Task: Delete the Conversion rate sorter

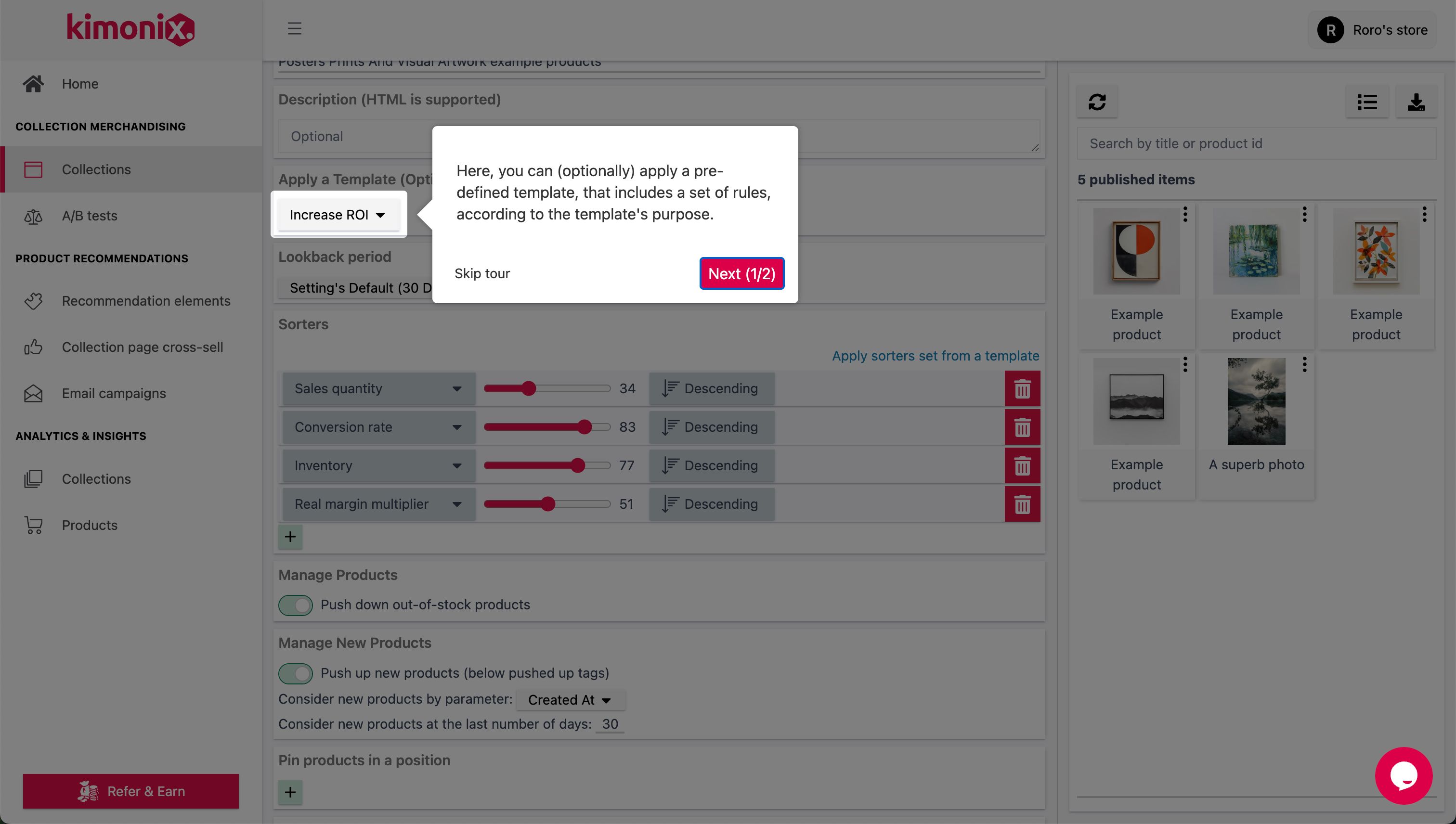Action: (x=1022, y=427)
